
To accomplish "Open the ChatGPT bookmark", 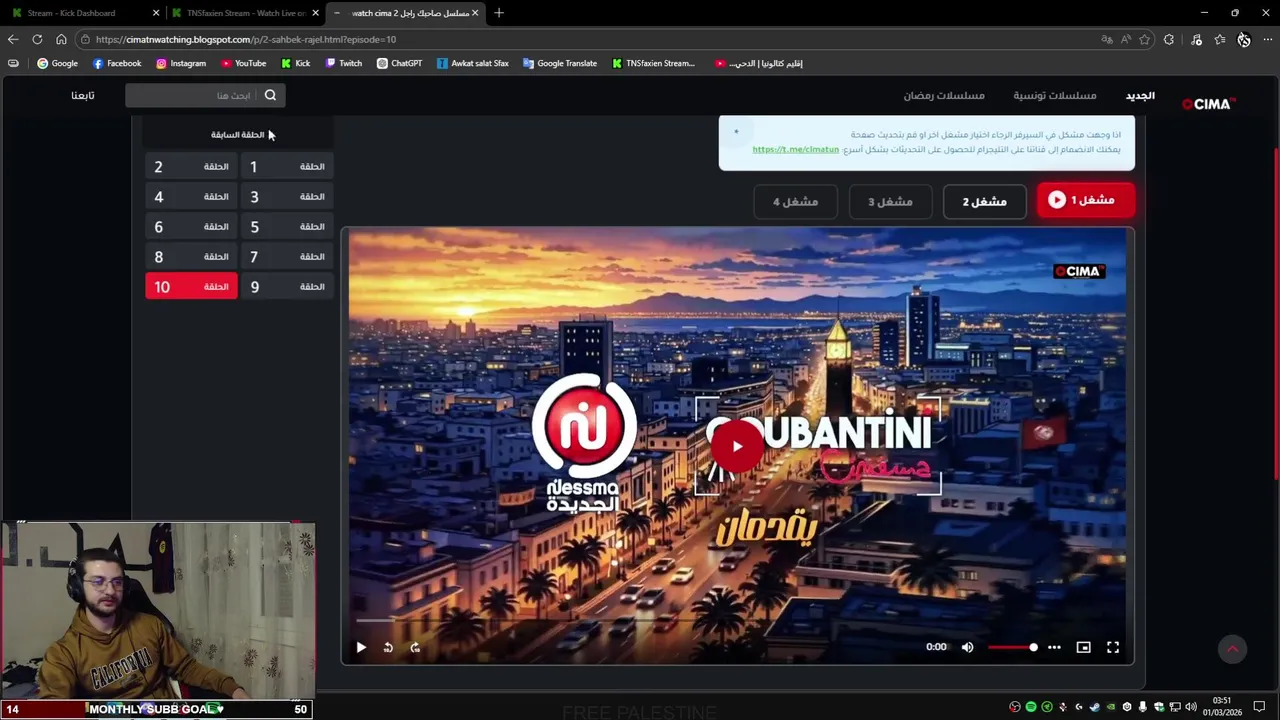I will click(399, 63).
